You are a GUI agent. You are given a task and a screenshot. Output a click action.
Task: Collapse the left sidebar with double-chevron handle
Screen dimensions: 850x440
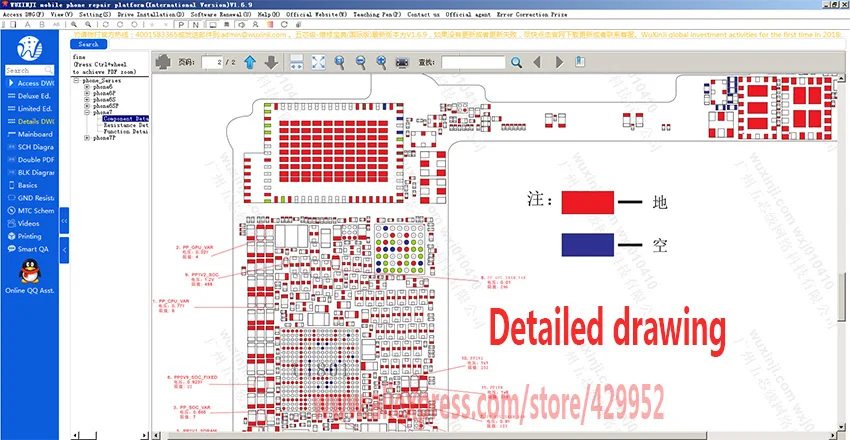64,221
